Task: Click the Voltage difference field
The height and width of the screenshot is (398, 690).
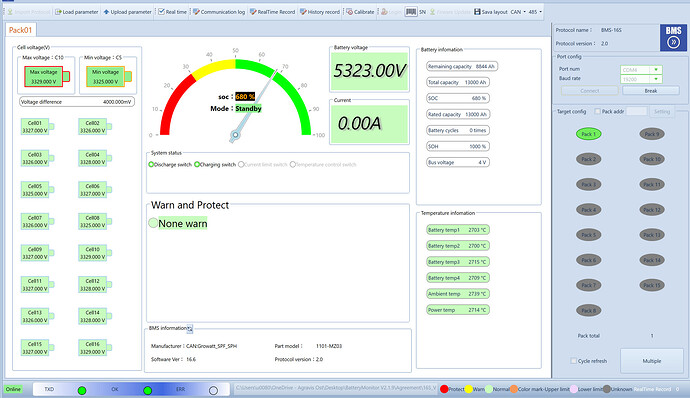Action: click(77, 102)
